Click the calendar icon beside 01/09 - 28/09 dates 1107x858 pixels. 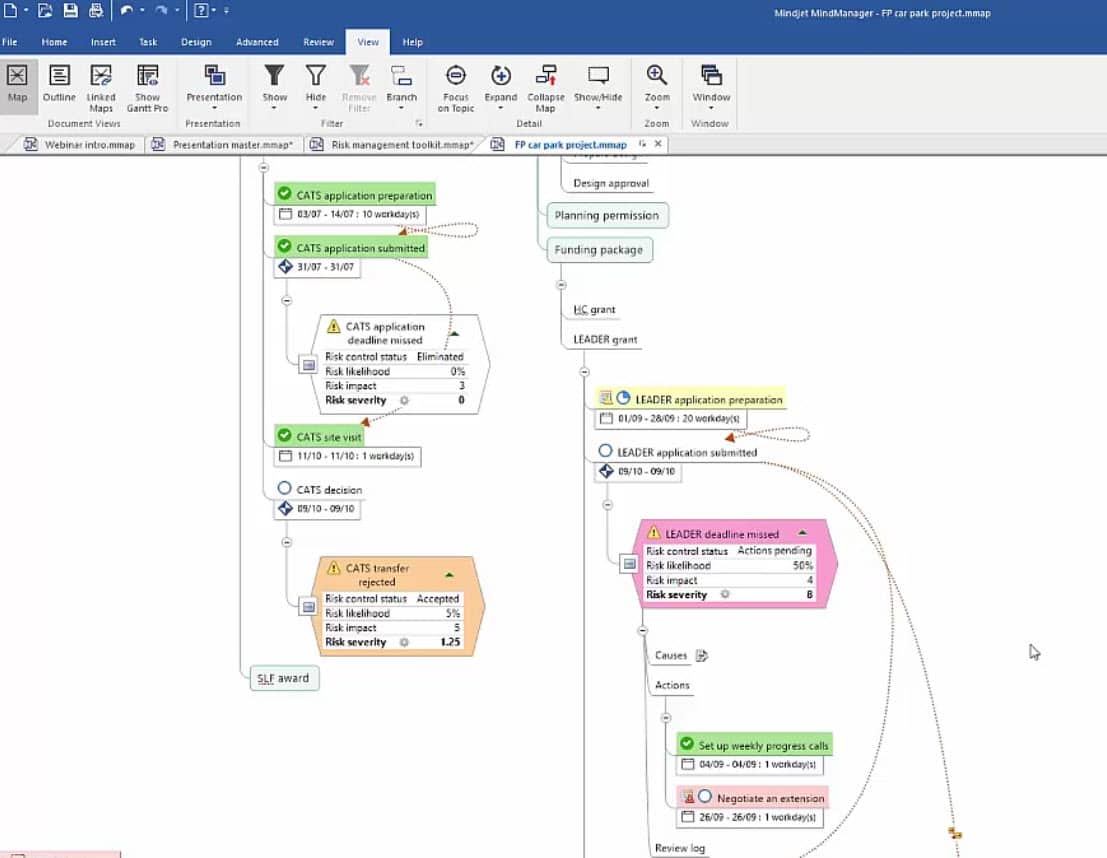606,418
